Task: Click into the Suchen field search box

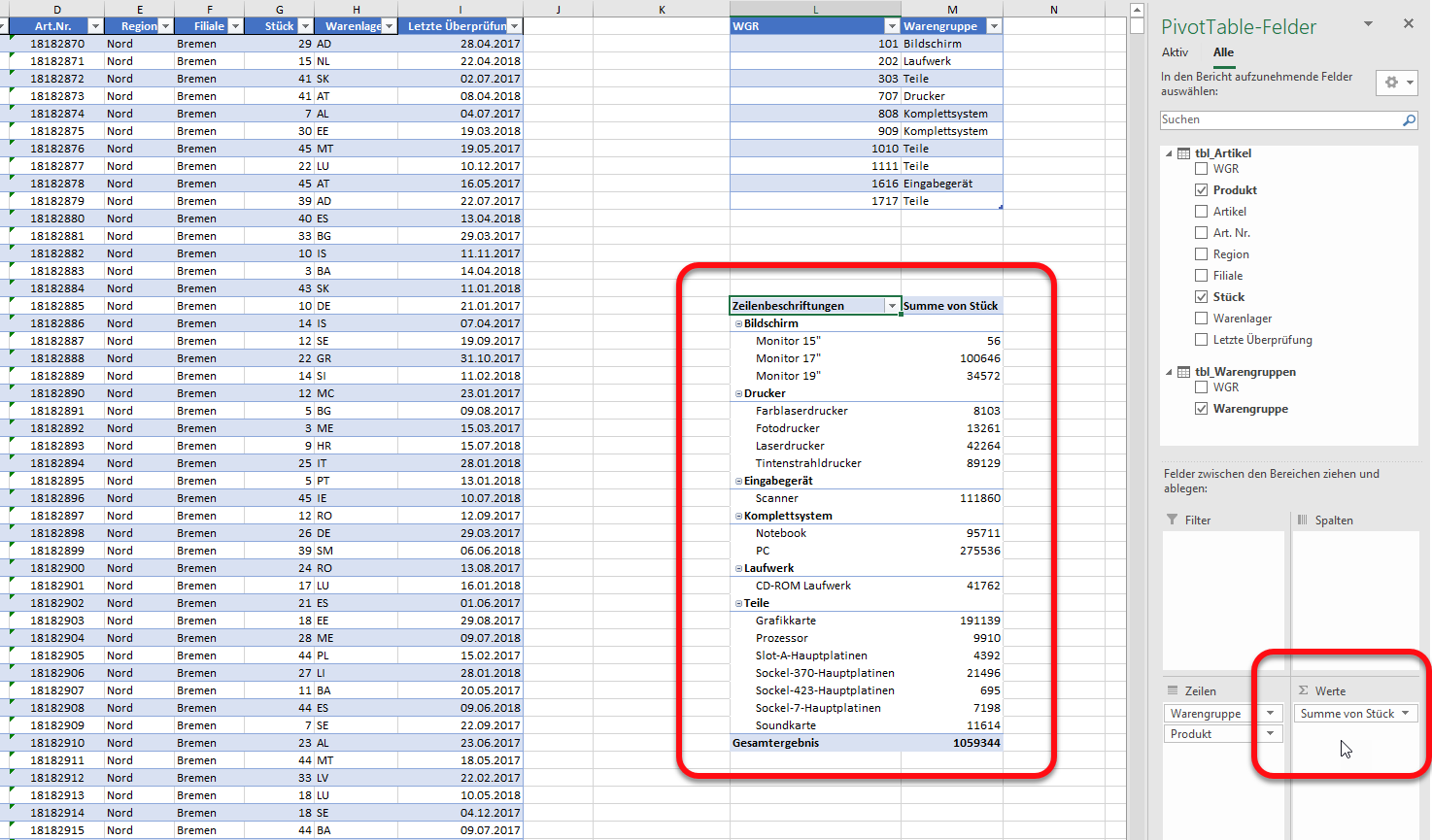Action: coord(1278,120)
